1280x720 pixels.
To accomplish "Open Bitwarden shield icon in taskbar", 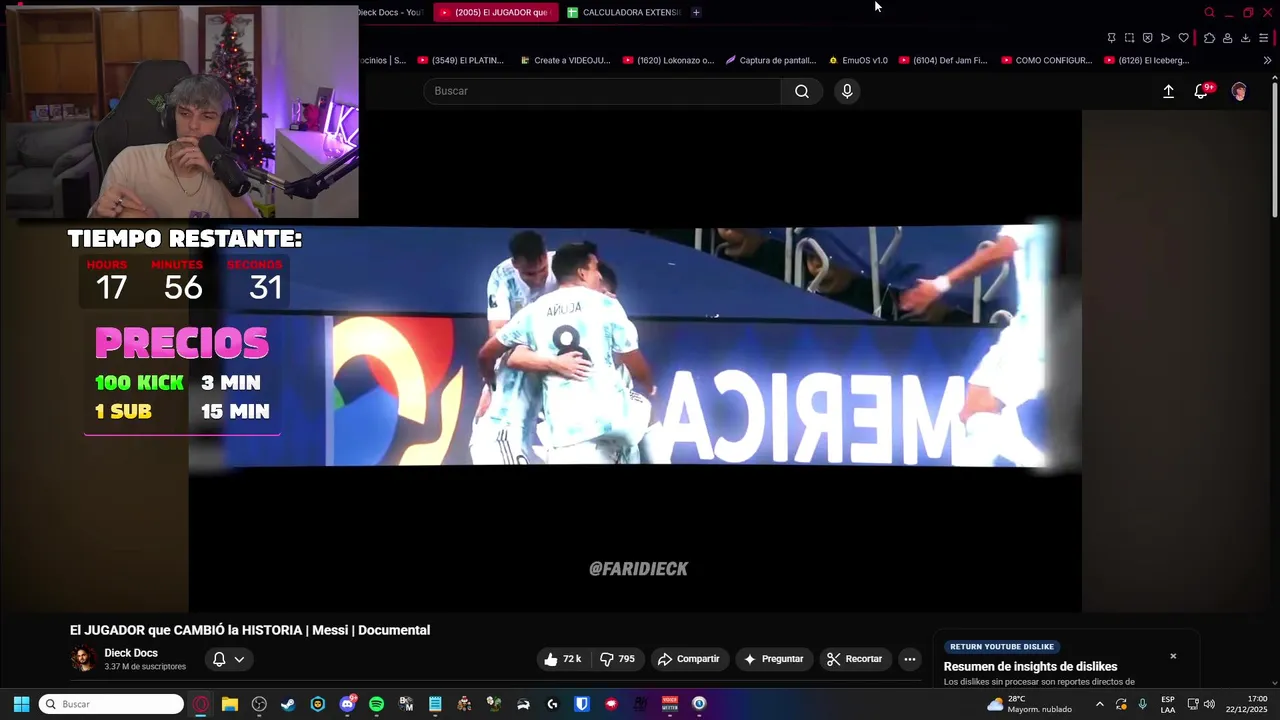I will (x=581, y=704).
